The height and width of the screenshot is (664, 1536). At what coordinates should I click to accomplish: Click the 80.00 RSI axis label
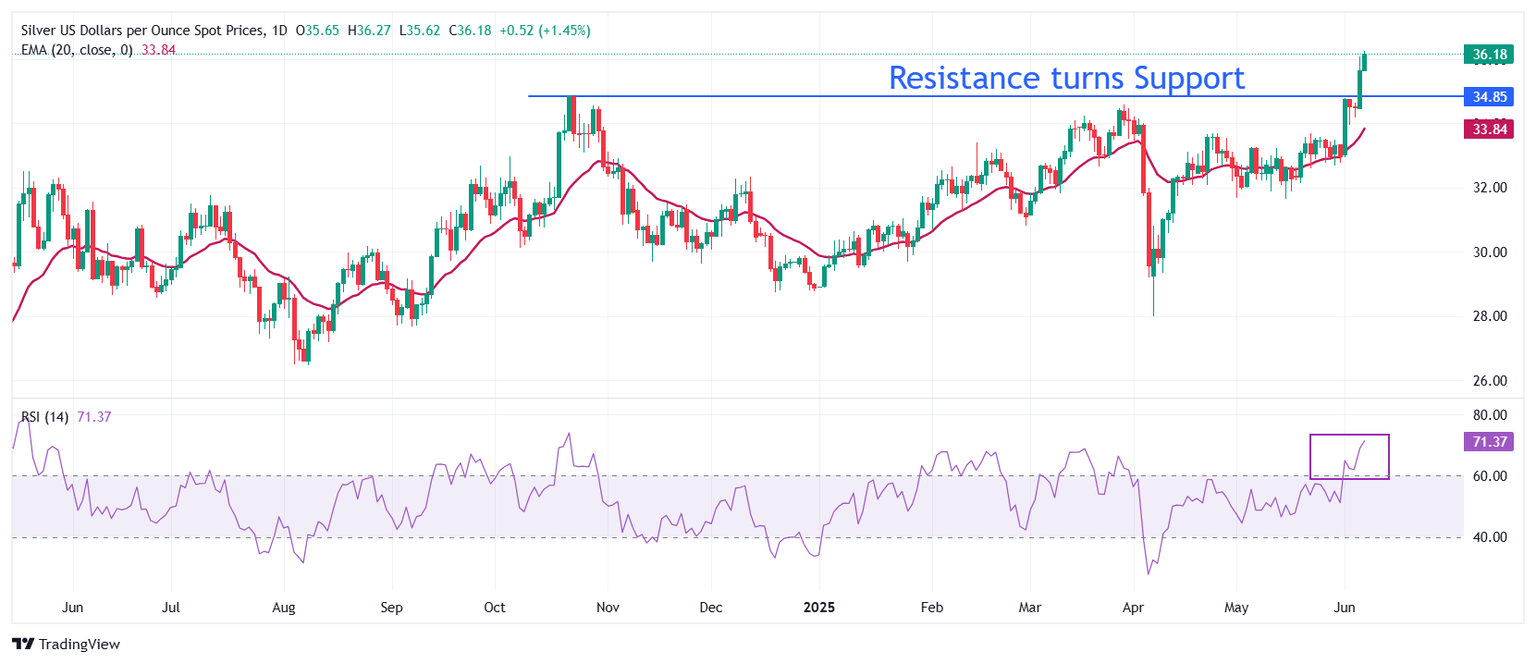tap(1489, 415)
